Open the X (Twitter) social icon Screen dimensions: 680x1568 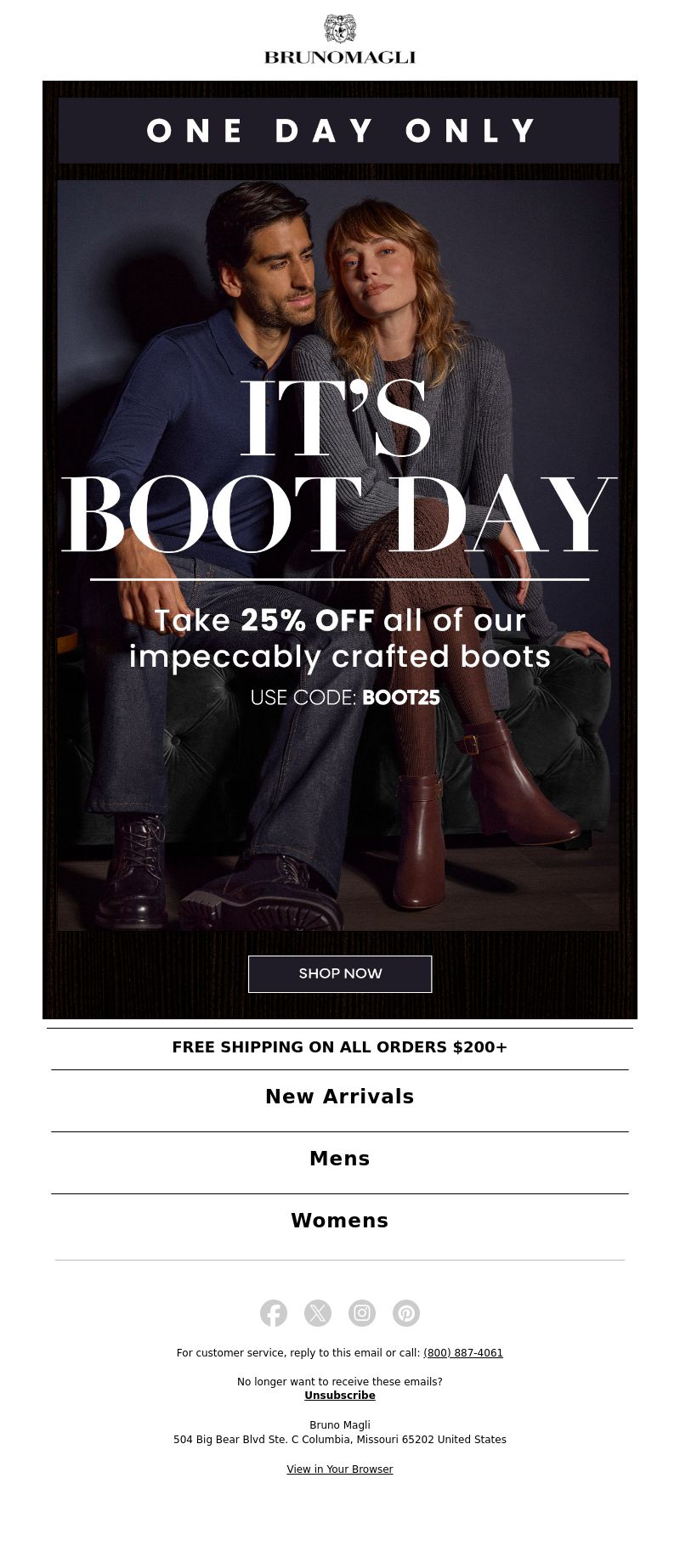pyautogui.click(x=318, y=1313)
